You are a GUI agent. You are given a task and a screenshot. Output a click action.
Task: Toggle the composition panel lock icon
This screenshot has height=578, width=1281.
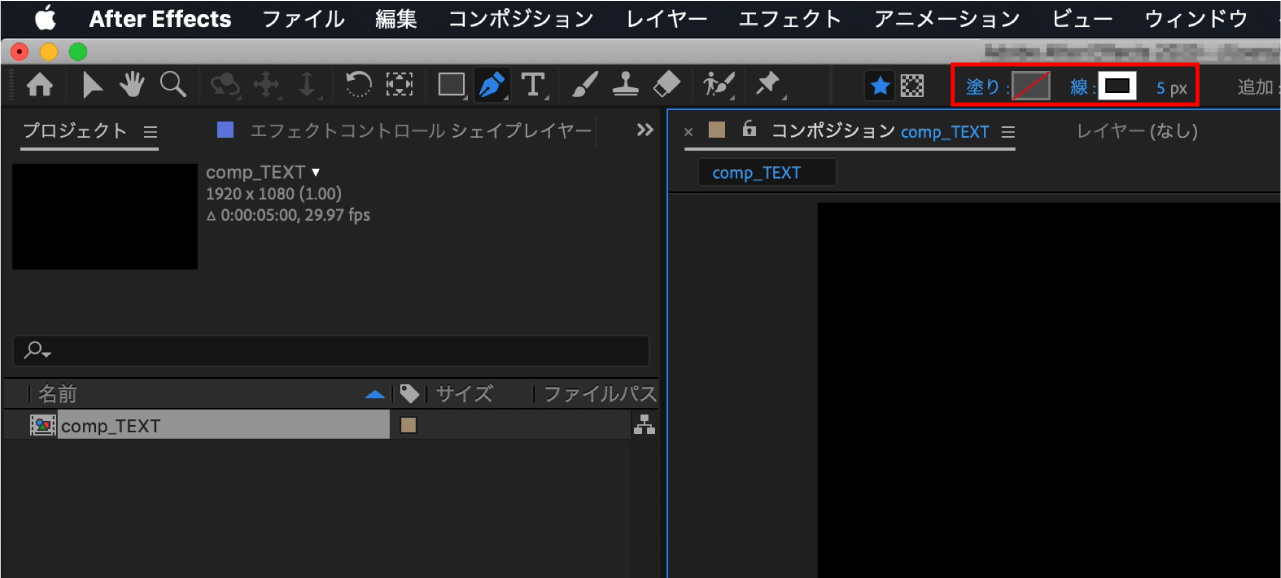coord(750,130)
